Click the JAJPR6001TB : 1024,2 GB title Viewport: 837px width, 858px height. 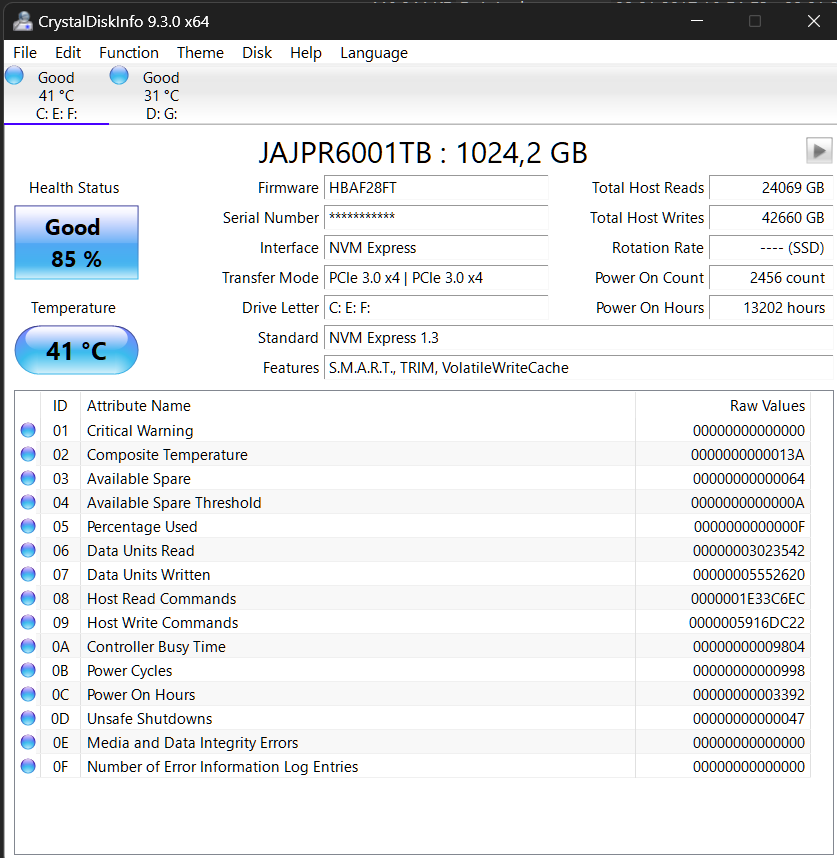pos(422,153)
